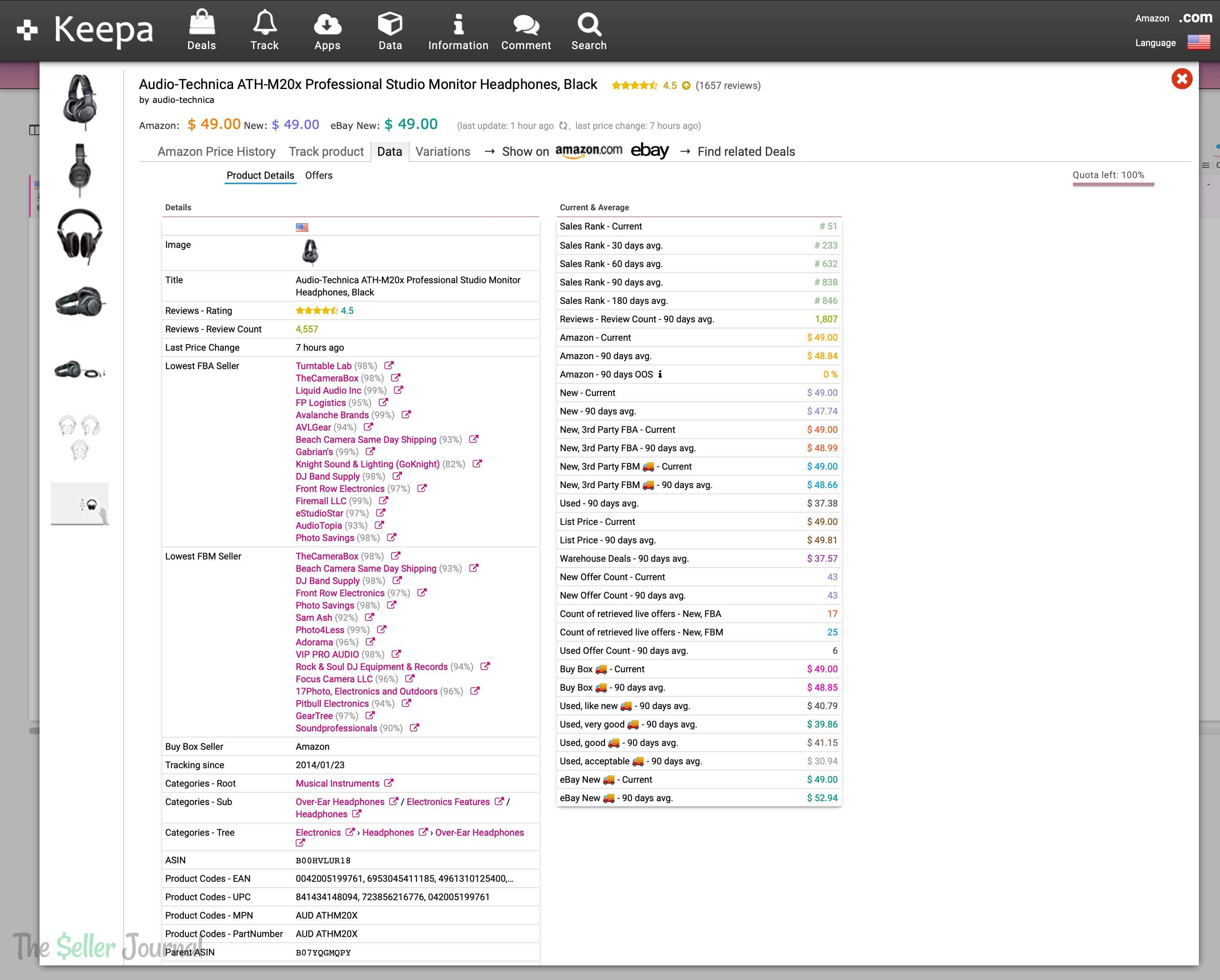Open the Musical Instruments root category link
1220x980 pixels.
pyautogui.click(x=337, y=783)
